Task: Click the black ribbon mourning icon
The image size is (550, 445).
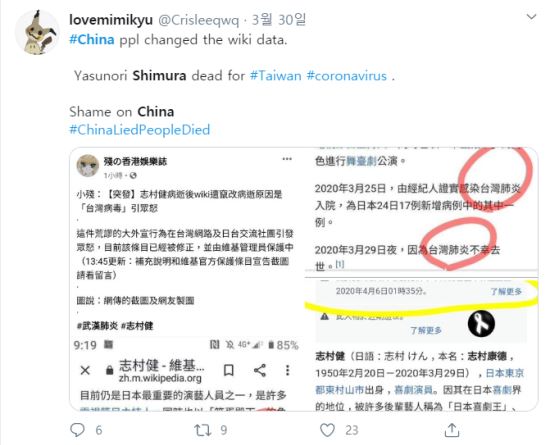Action: pyautogui.click(x=481, y=323)
